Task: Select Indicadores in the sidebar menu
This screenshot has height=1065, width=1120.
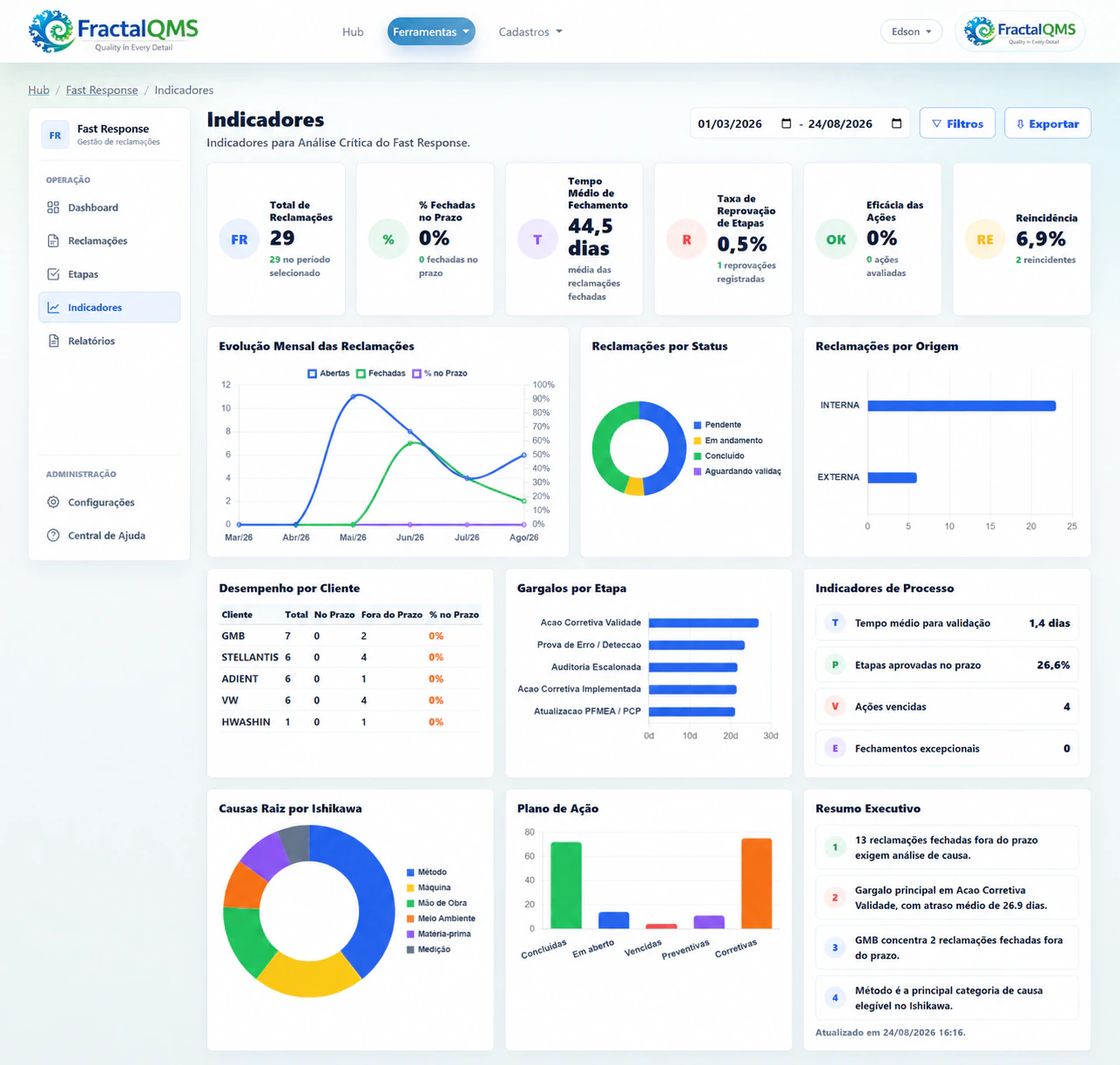Action: (110, 307)
